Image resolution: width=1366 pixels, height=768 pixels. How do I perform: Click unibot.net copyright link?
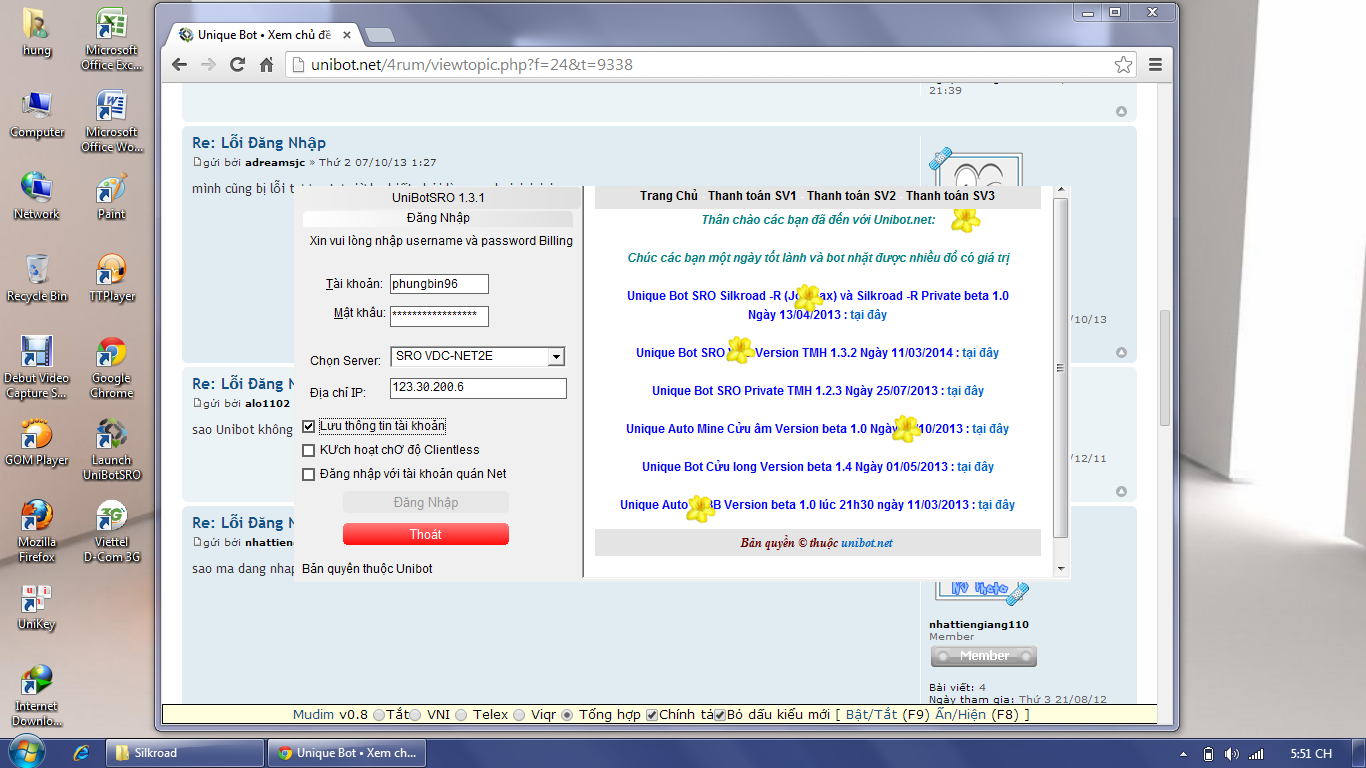click(x=867, y=543)
